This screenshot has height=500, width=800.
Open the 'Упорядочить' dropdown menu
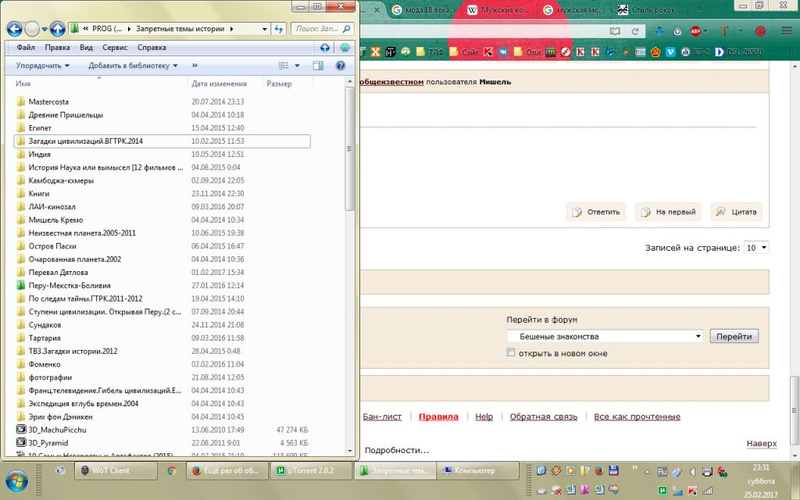[x=42, y=65]
